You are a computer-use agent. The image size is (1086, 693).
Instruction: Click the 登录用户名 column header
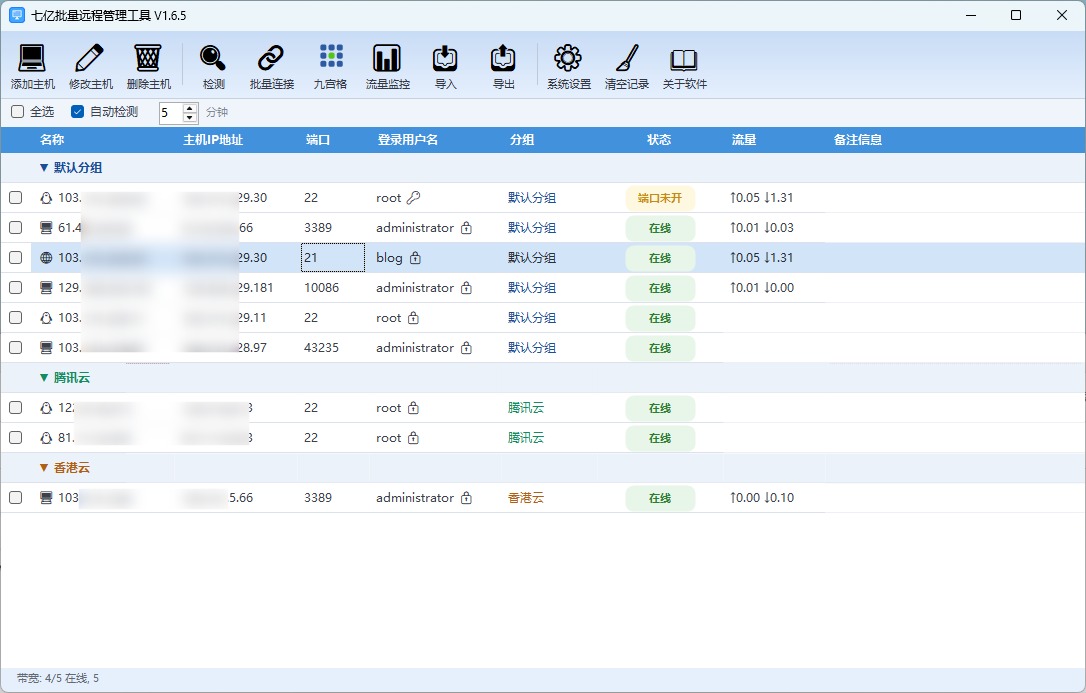[408, 140]
